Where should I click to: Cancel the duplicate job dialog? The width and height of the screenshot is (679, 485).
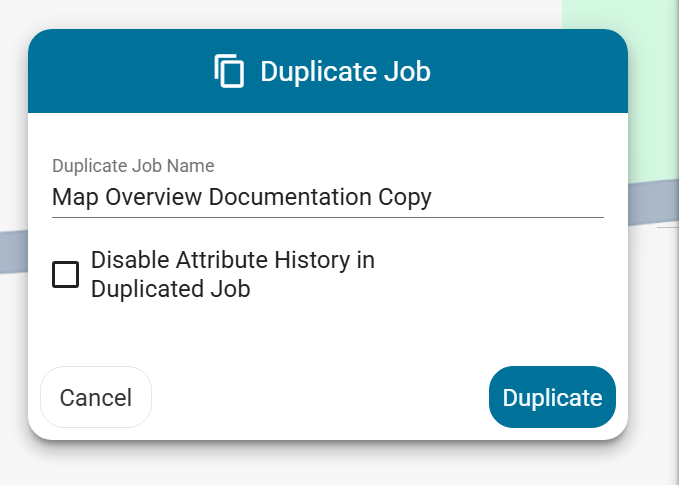pyautogui.click(x=96, y=397)
